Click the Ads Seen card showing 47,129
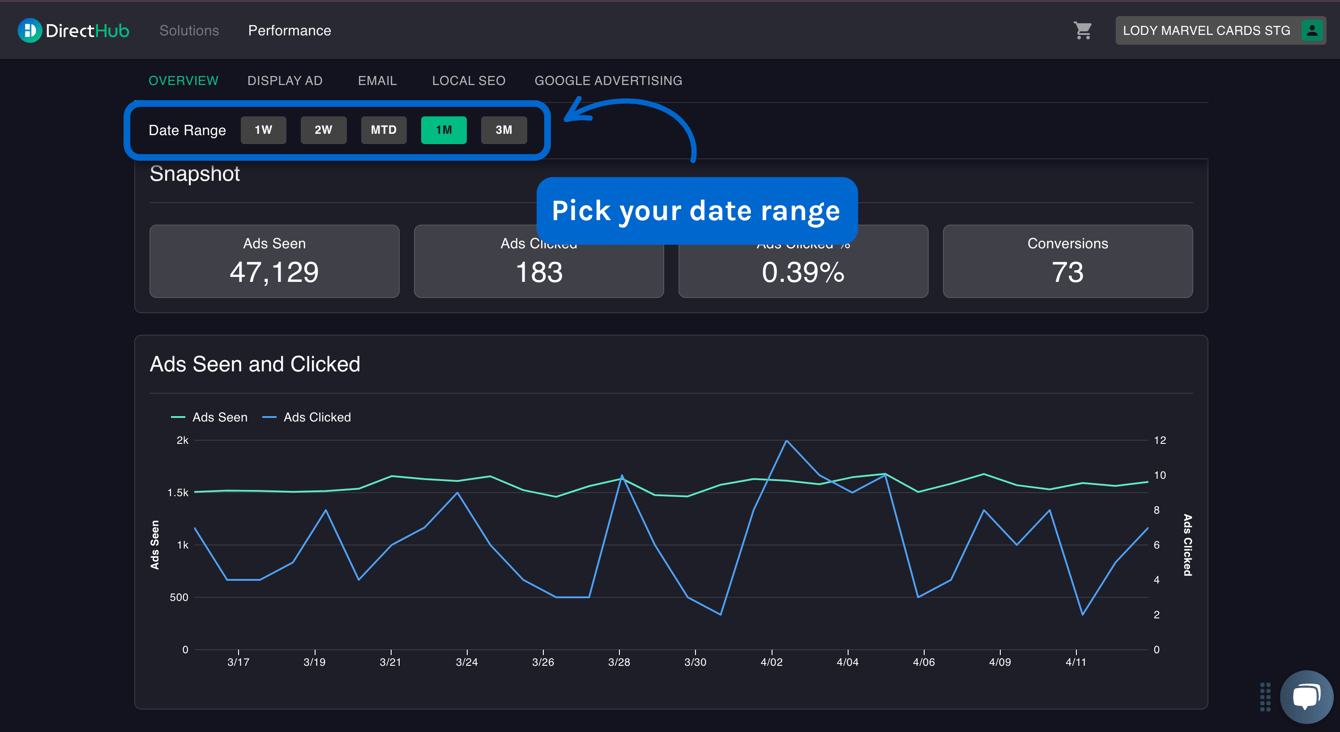1340x732 pixels. click(x=274, y=261)
